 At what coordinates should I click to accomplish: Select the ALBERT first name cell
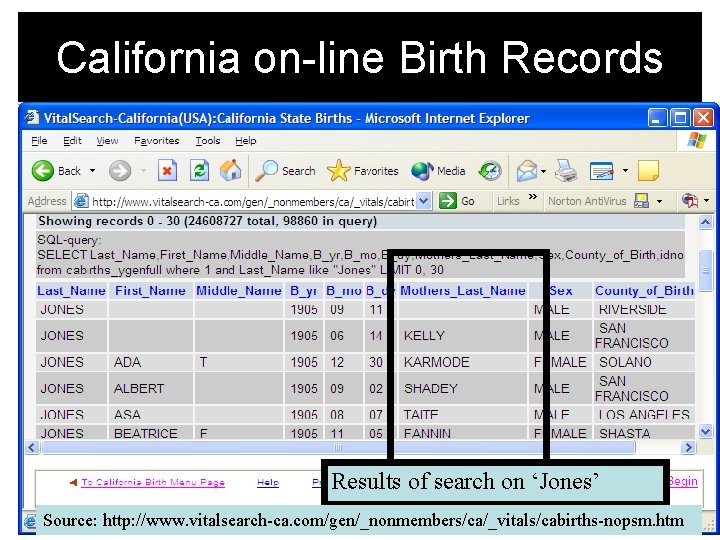(151, 388)
